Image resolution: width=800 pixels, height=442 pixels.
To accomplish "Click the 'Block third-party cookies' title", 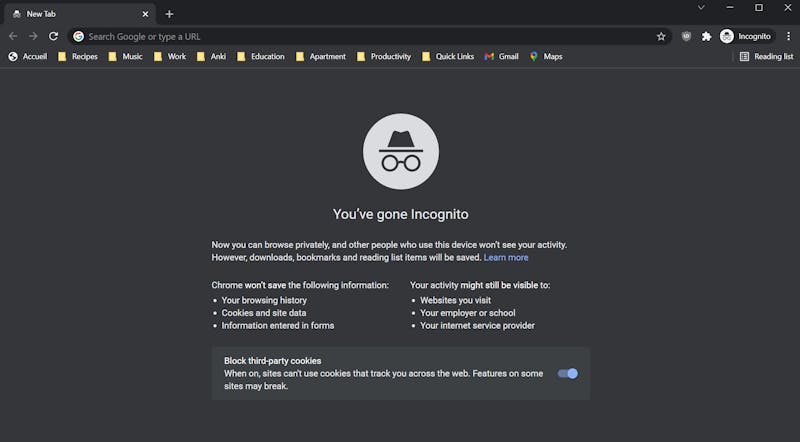I will 272,361.
